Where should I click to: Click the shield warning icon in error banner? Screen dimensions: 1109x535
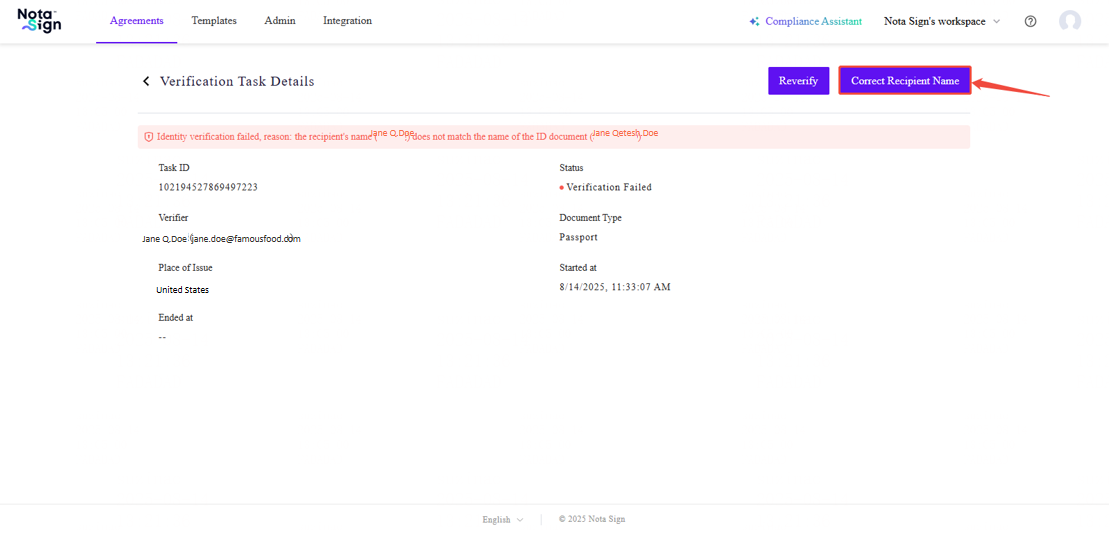(x=149, y=137)
